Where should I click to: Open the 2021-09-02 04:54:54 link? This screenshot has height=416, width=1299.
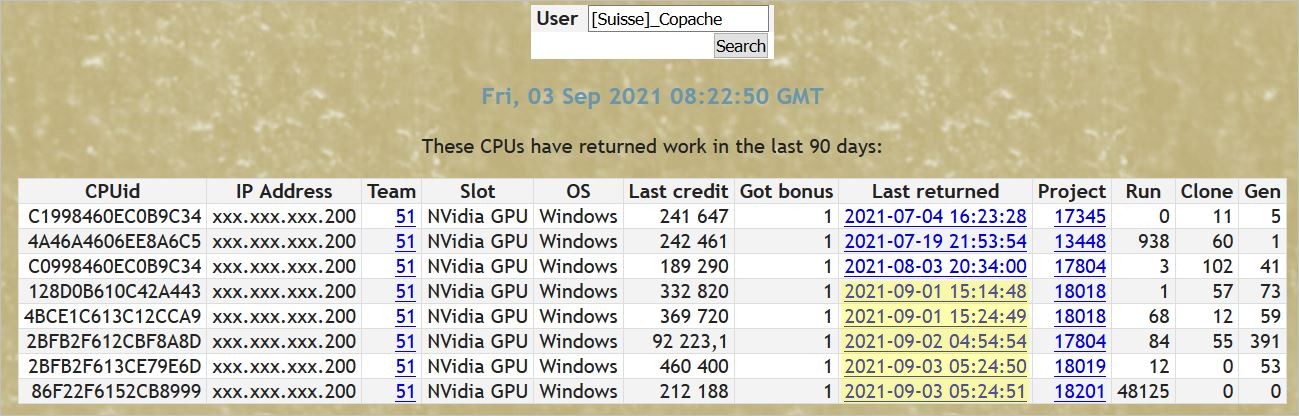click(935, 341)
